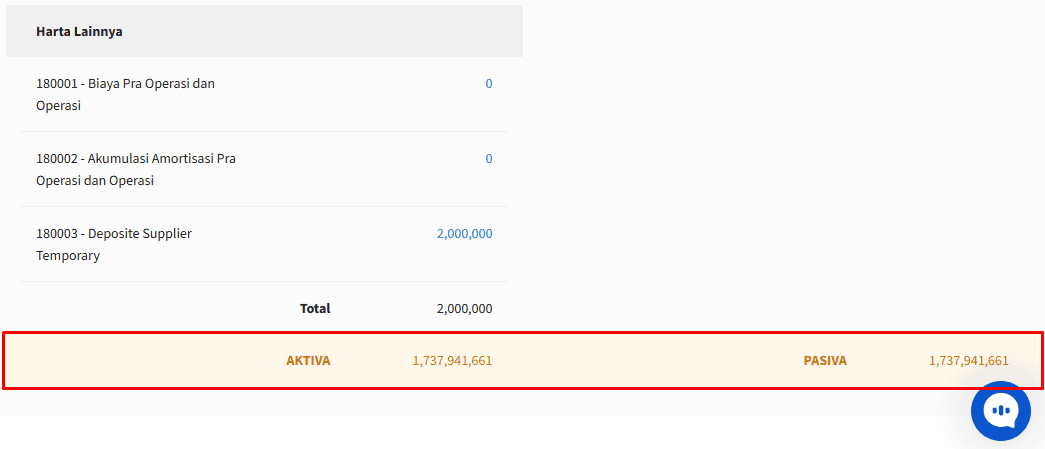Click the bold Total label

(x=315, y=309)
